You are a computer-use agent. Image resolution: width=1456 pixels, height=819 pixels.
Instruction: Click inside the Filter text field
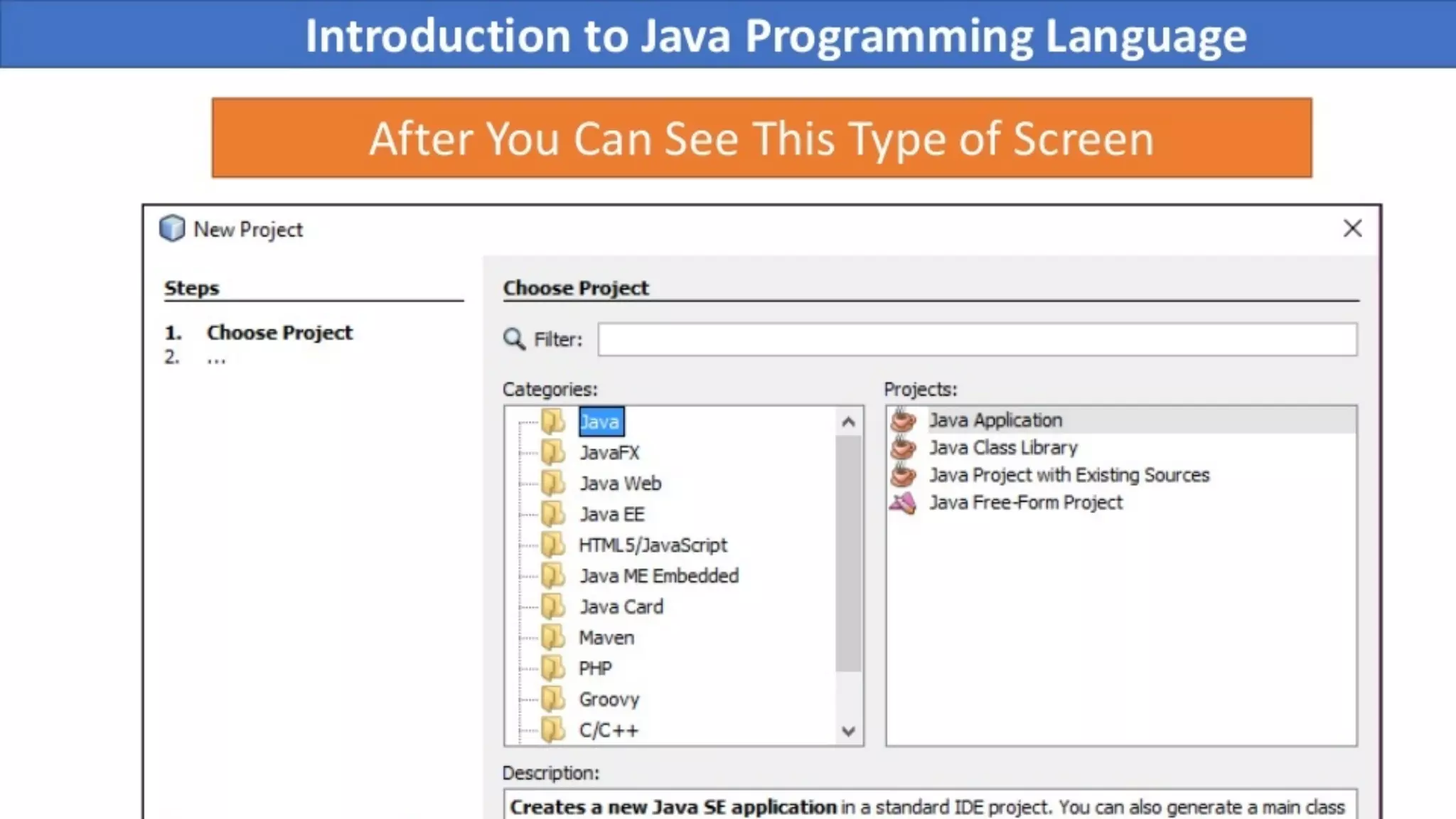coord(977,340)
